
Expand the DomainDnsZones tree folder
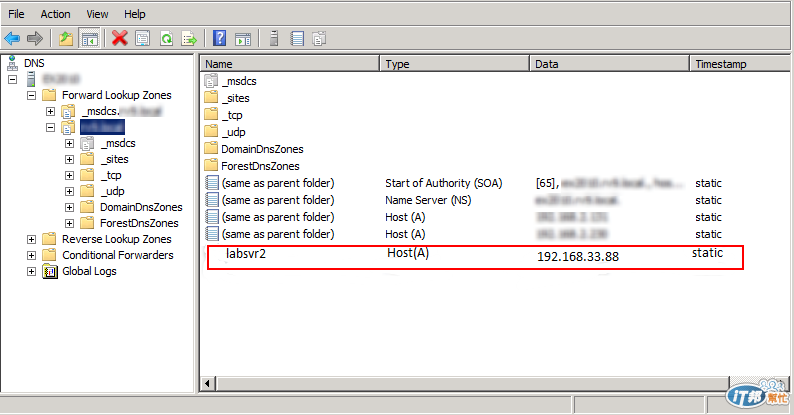pyautogui.click(x=69, y=208)
